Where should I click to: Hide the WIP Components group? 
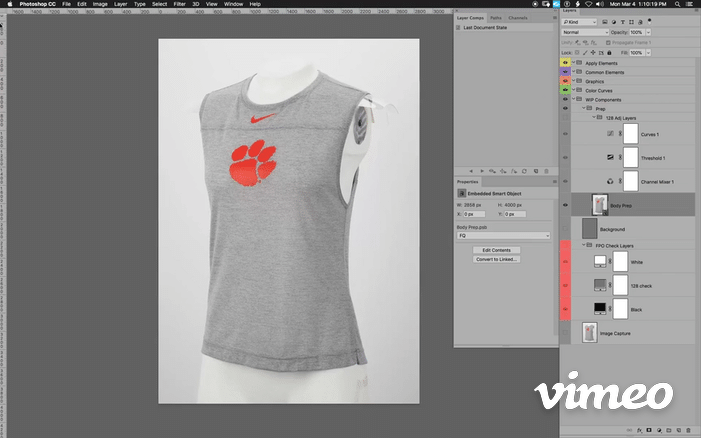pyautogui.click(x=565, y=99)
